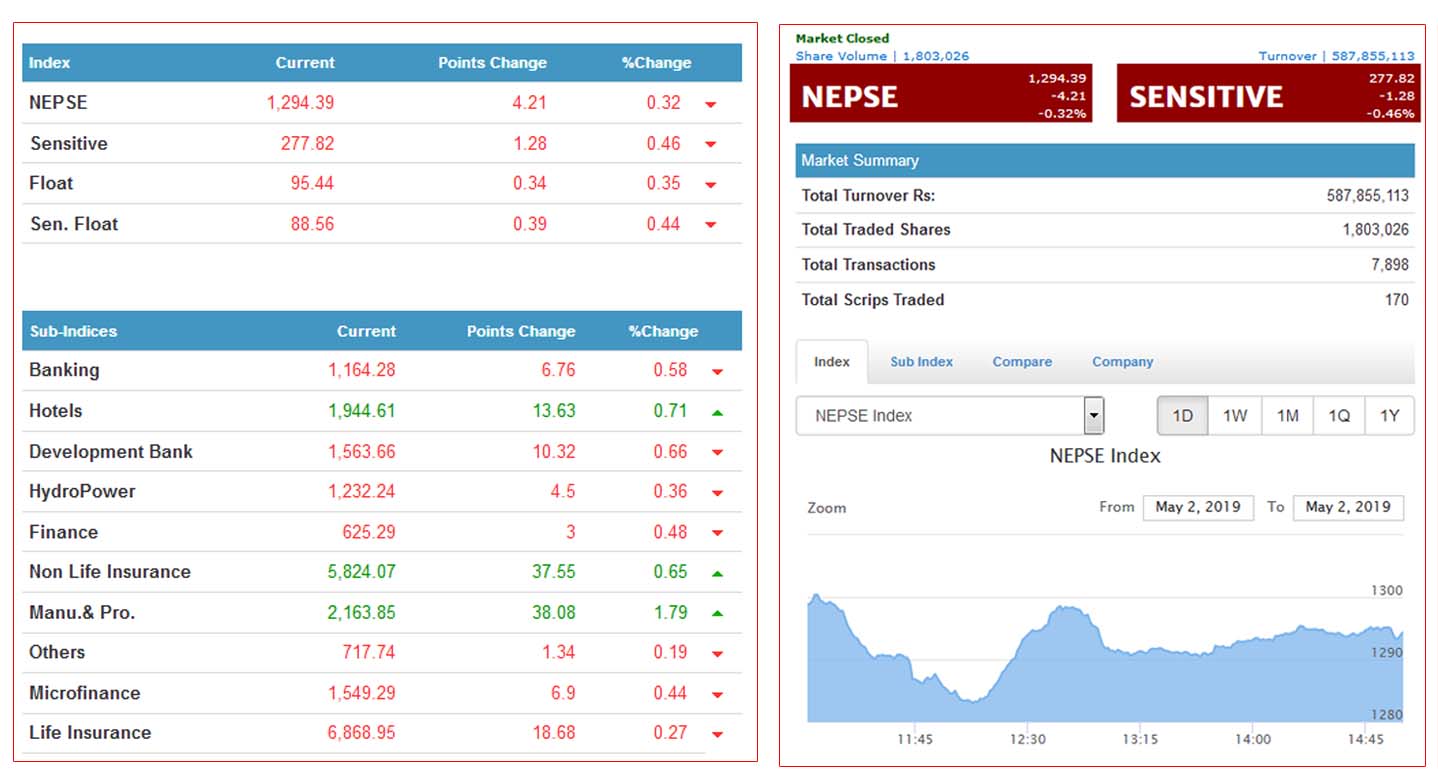The height and width of the screenshot is (782, 1438).
Task: Select the 1D zoom range
Action: 1183,416
